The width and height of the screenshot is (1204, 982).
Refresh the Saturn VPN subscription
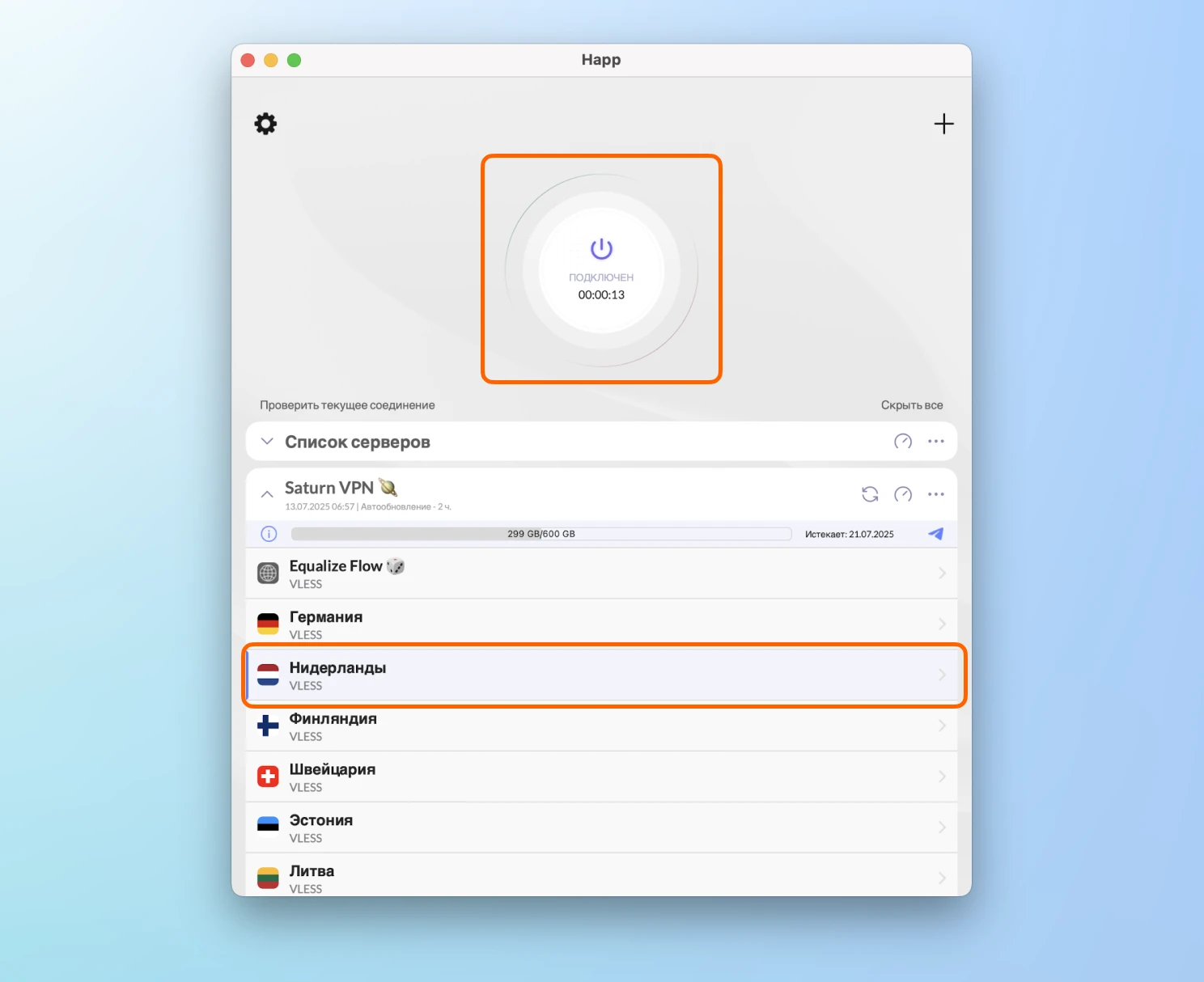click(x=869, y=493)
